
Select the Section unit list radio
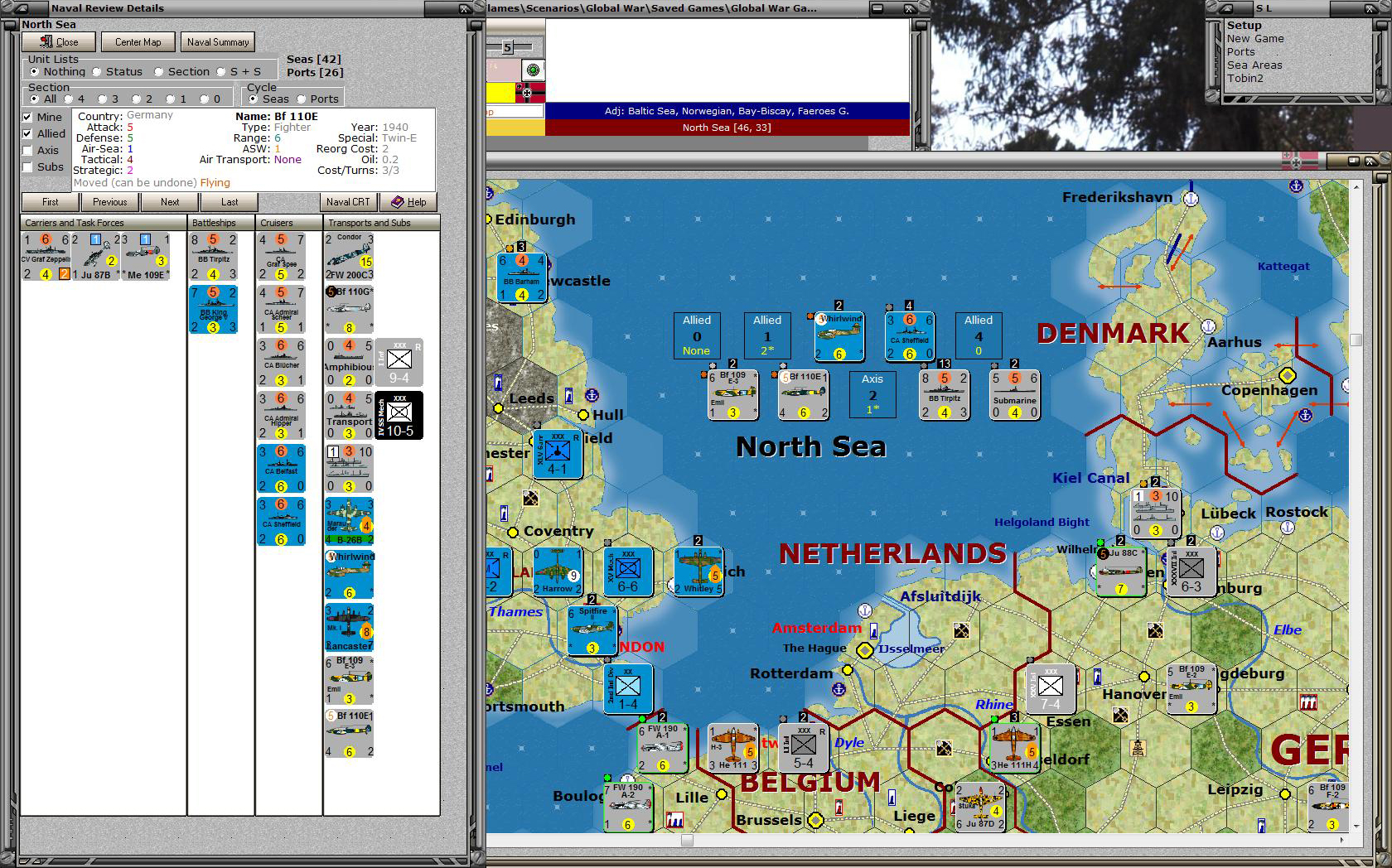coord(182,72)
